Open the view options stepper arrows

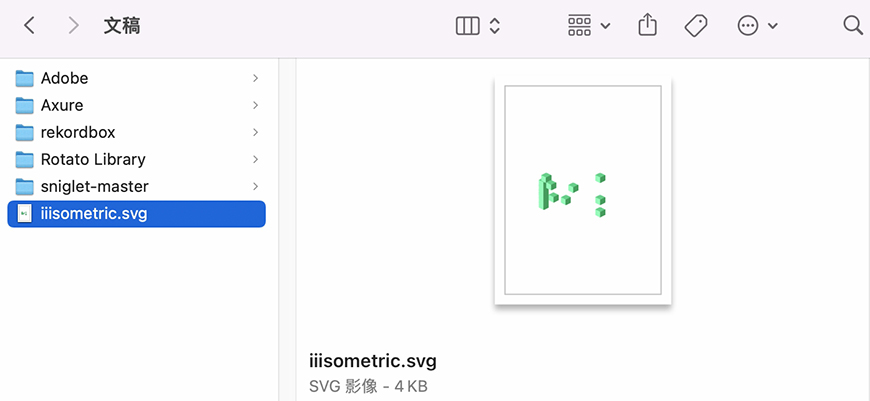[x=494, y=26]
